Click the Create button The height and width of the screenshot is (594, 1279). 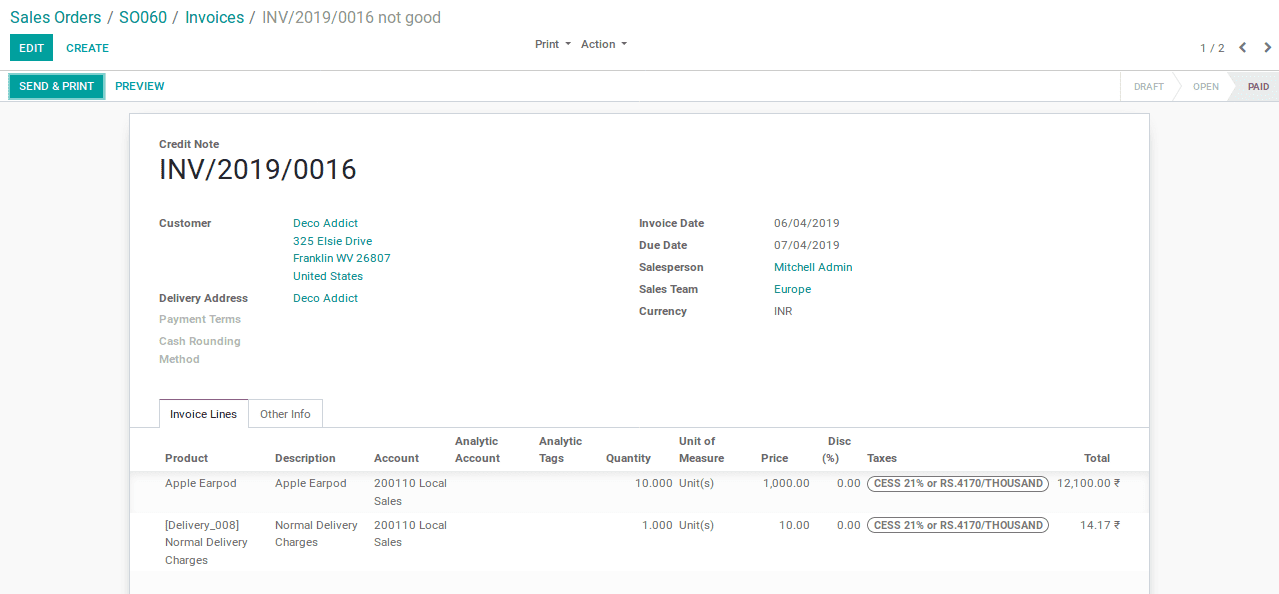(88, 48)
